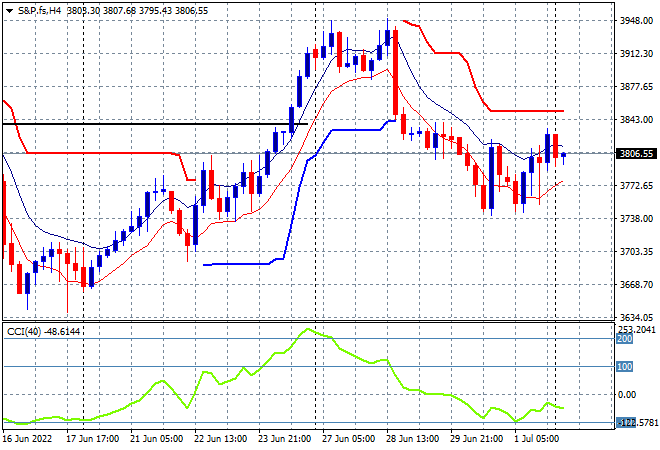This screenshot has height=450, width=660.
Task: Click the 17 Jun 17:00 time label
Action: pos(93,439)
